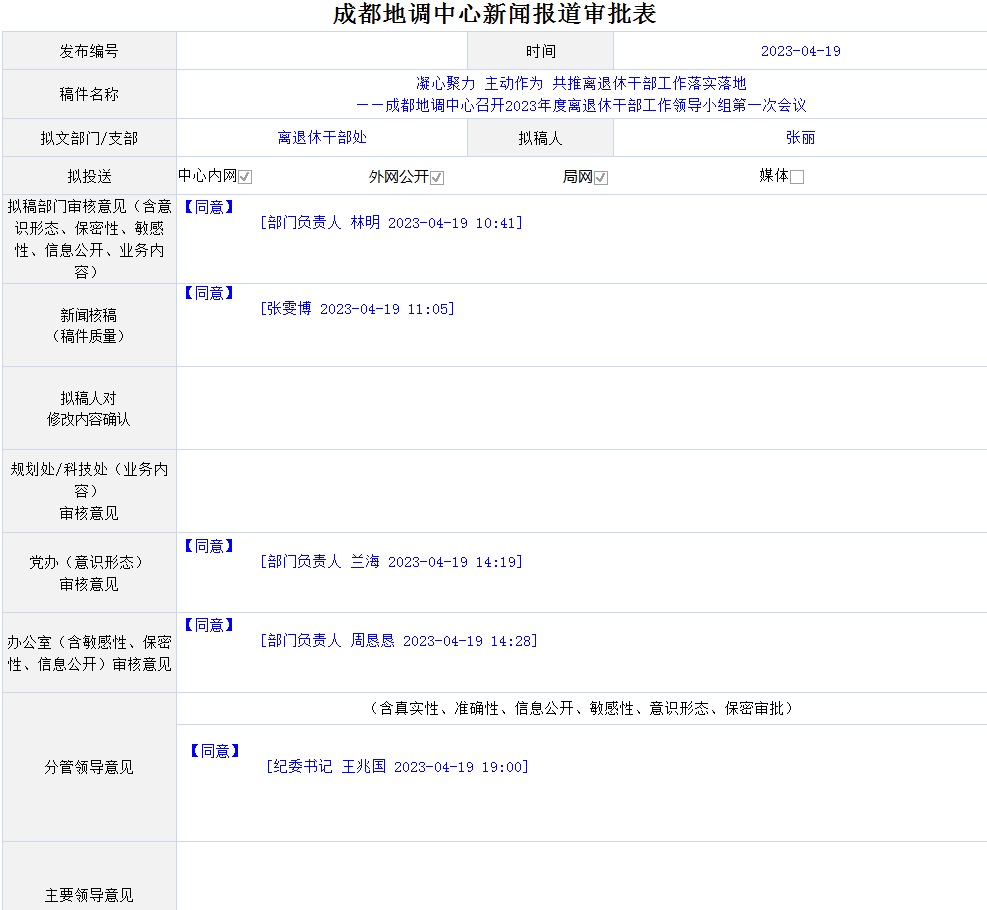987x910 pixels.
Task: Toggle the 外网公开 checkbox
Action: coord(437,177)
